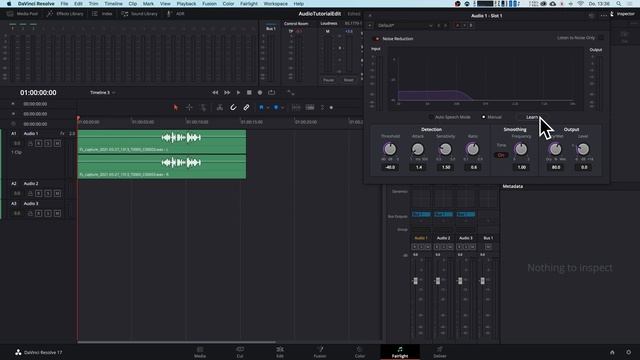Solo the Audio 2 track in timeline header

point(48,193)
